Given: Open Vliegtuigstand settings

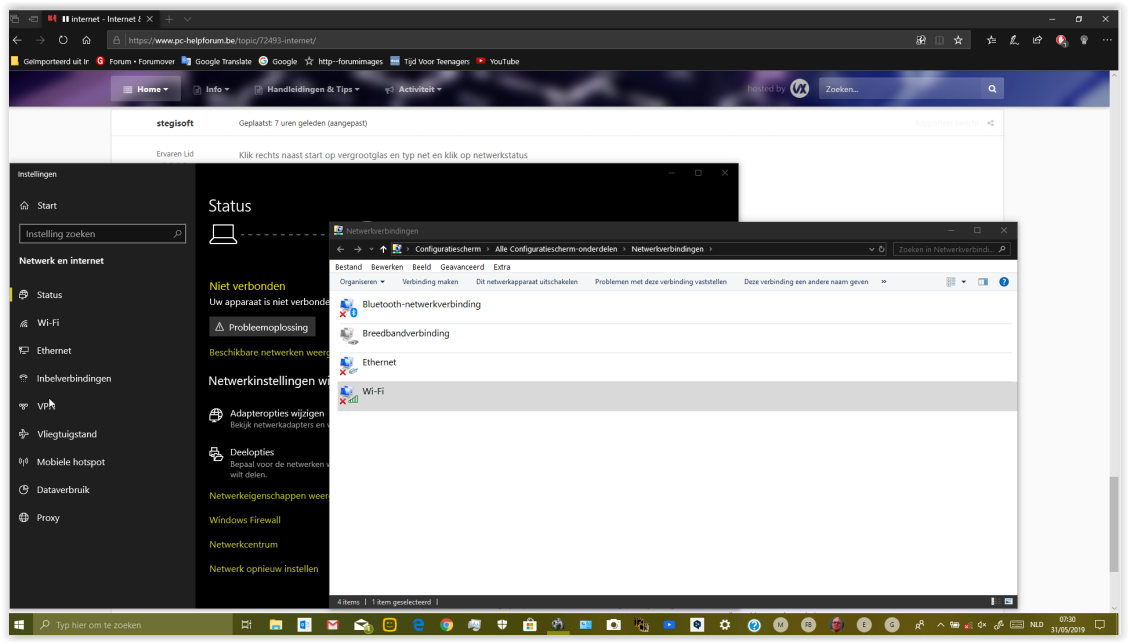Looking at the screenshot, I should tap(66, 434).
